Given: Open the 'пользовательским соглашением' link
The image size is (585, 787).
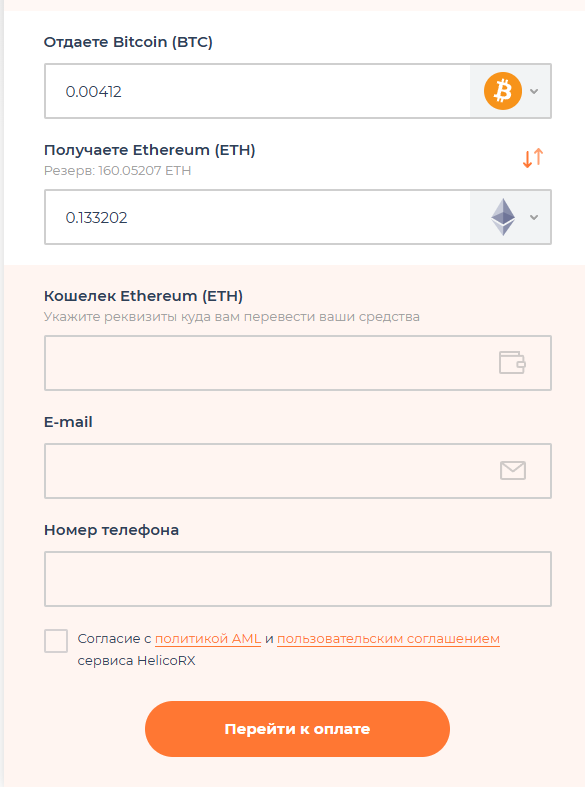Looking at the screenshot, I should [x=388, y=638].
